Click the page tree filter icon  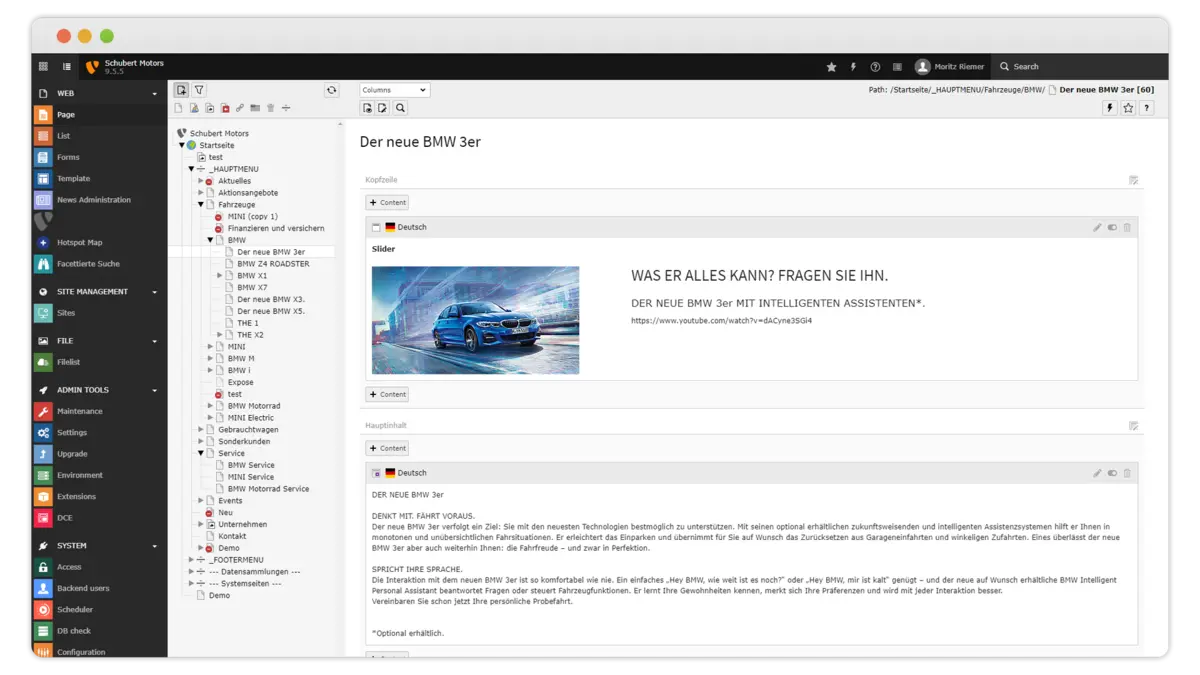tap(199, 90)
